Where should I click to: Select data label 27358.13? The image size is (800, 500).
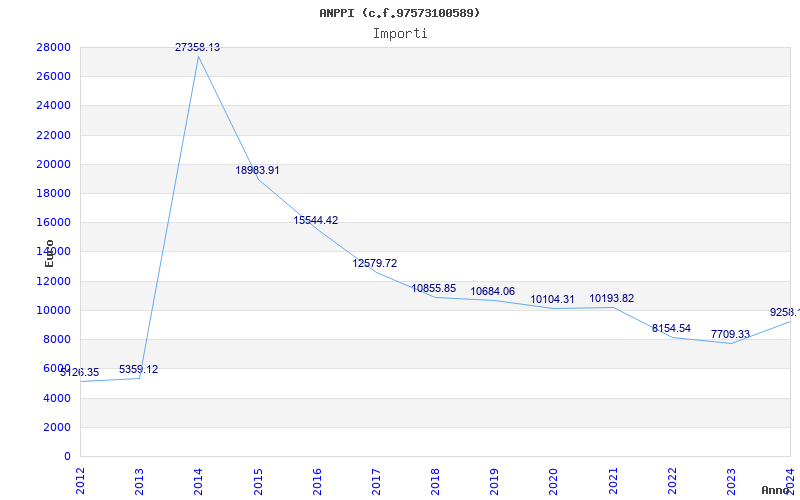click(x=197, y=47)
